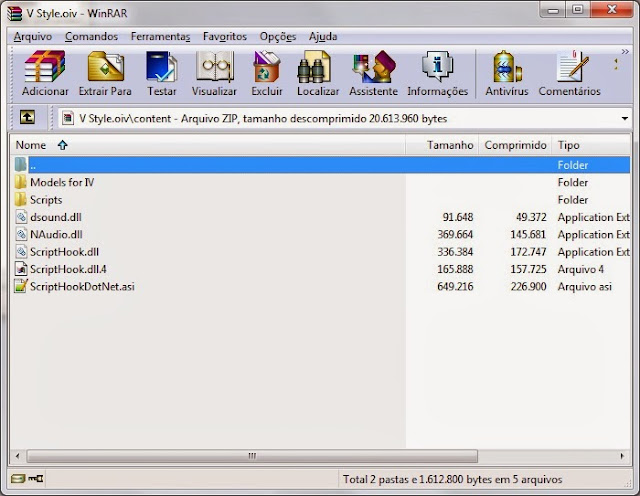Click the compressed value 145.681
Image resolution: width=640 pixels, height=496 pixels.
tap(528, 234)
